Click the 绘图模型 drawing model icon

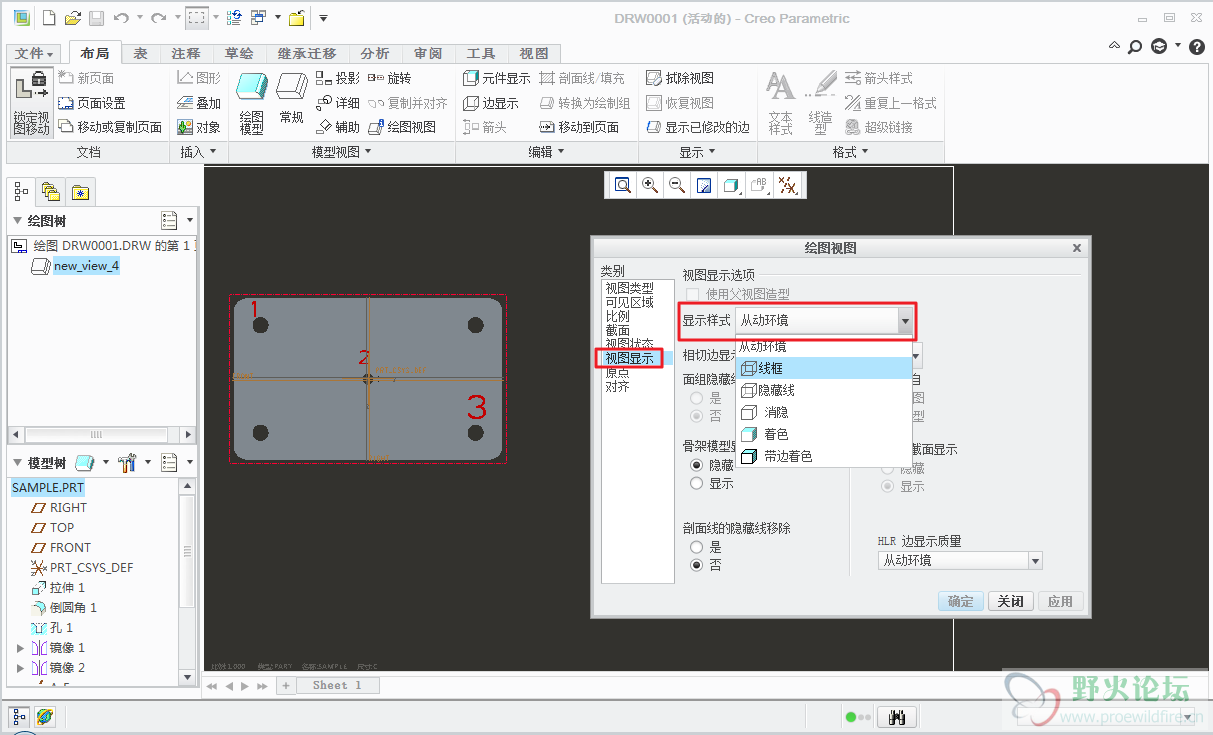252,103
